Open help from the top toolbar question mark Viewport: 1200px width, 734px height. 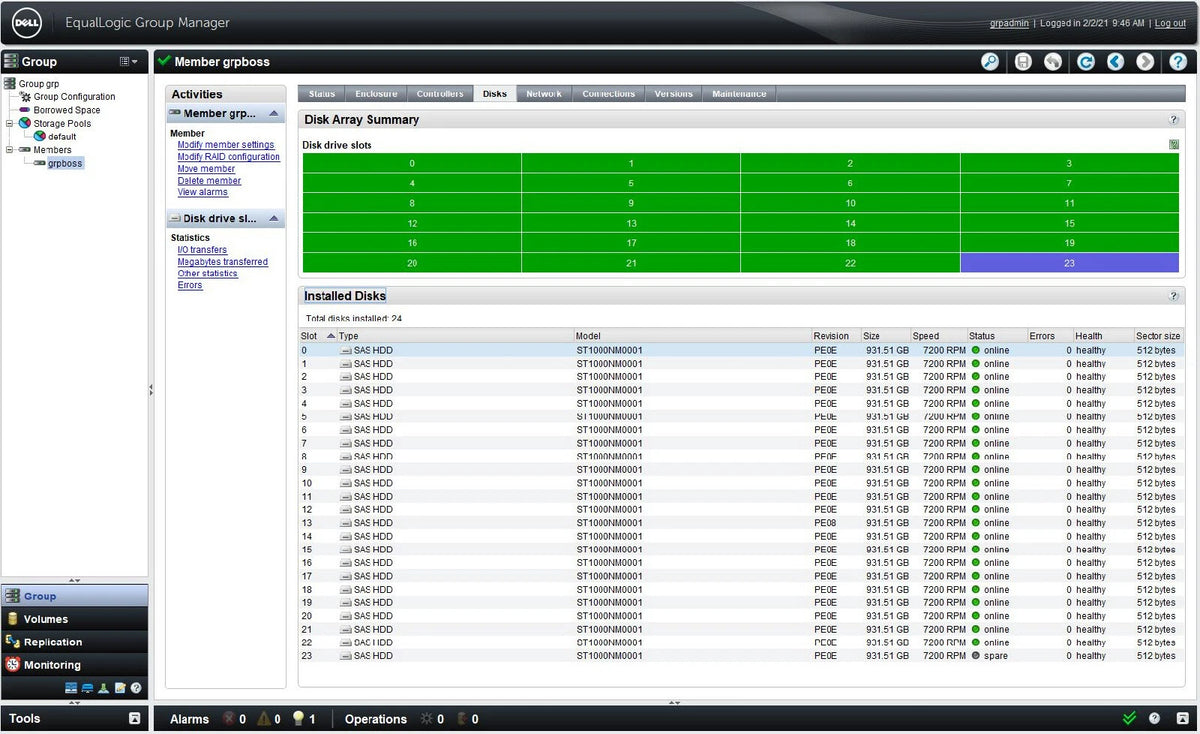[x=1180, y=62]
